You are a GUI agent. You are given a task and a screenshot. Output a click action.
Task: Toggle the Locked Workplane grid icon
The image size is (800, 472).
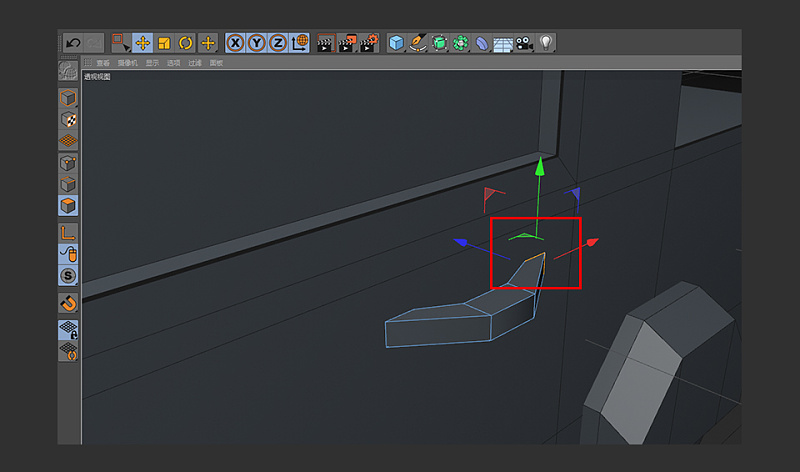click(x=68, y=330)
